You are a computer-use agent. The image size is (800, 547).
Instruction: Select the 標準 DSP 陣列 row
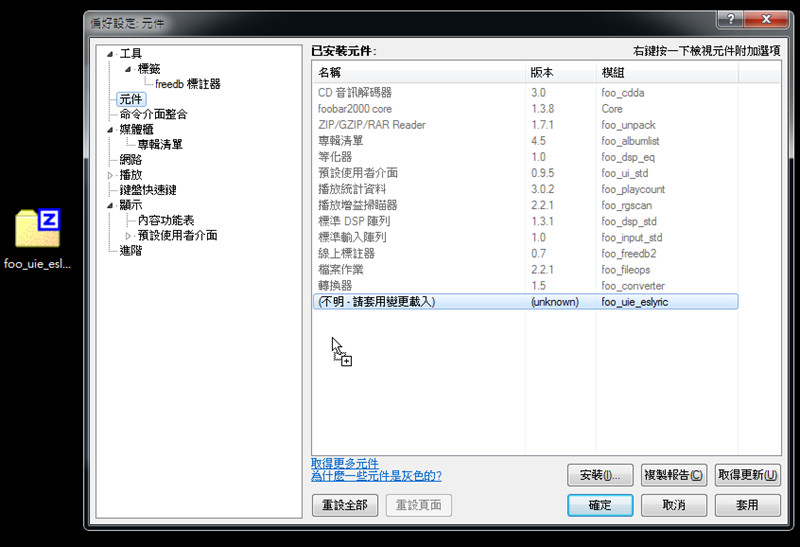tap(526, 221)
